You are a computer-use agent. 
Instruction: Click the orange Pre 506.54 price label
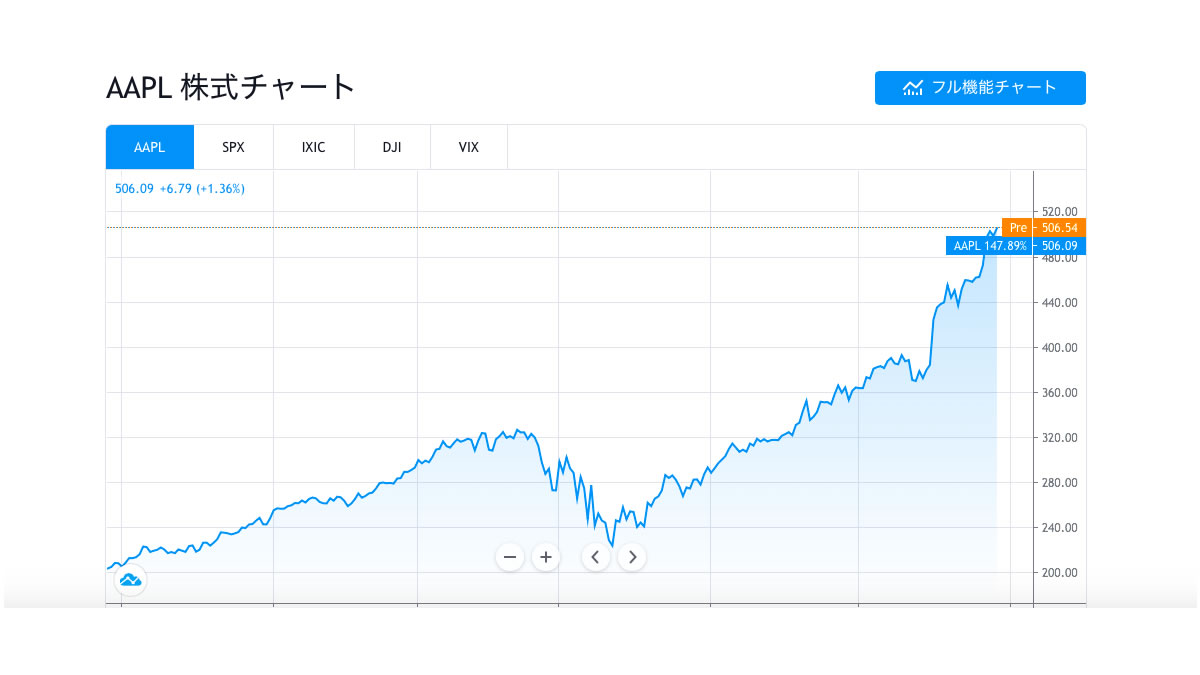point(1044,228)
